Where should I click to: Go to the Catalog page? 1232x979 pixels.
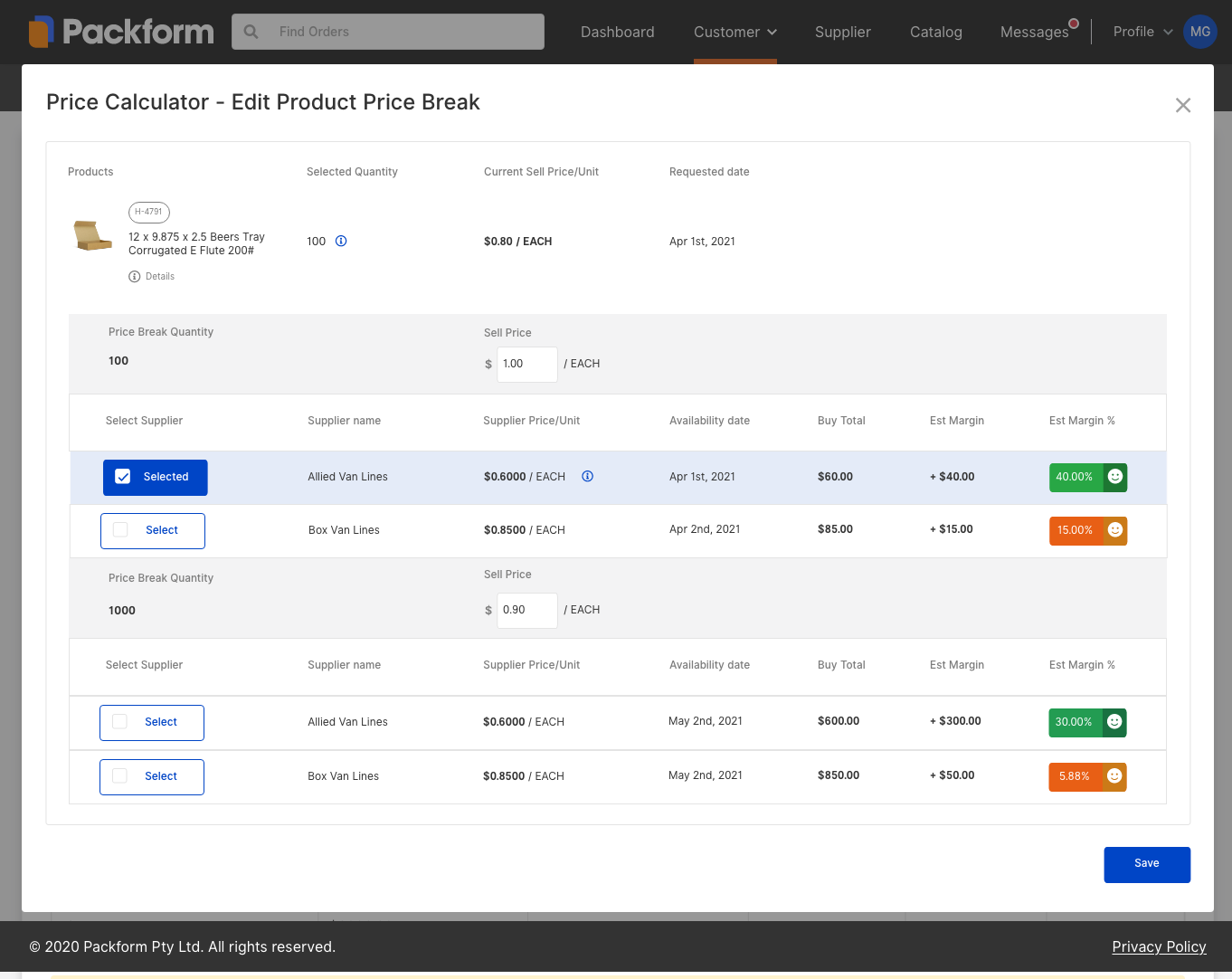(935, 32)
